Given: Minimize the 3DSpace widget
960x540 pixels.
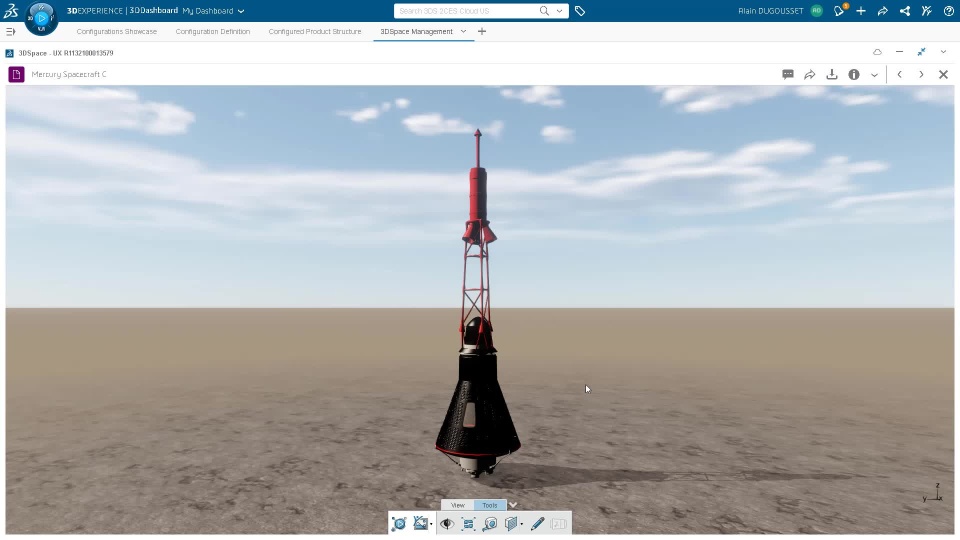Looking at the screenshot, I should 899,52.
